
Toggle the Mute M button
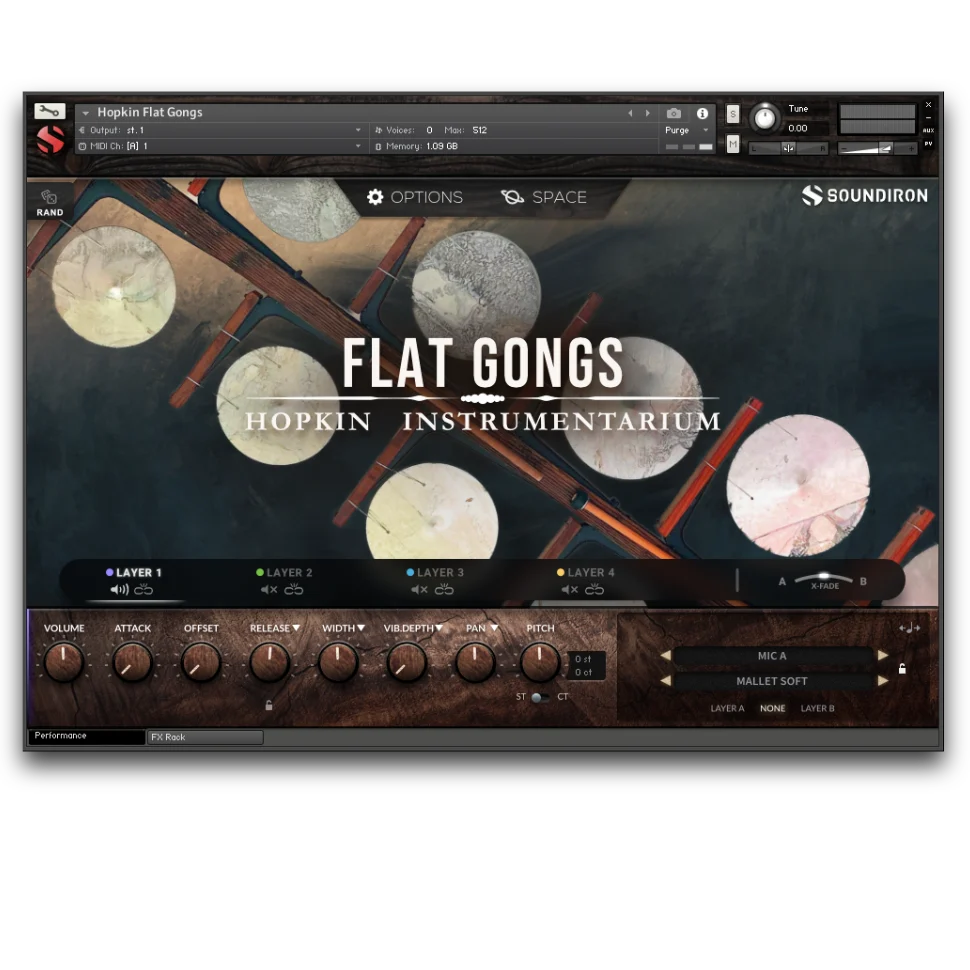tap(732, 144)
